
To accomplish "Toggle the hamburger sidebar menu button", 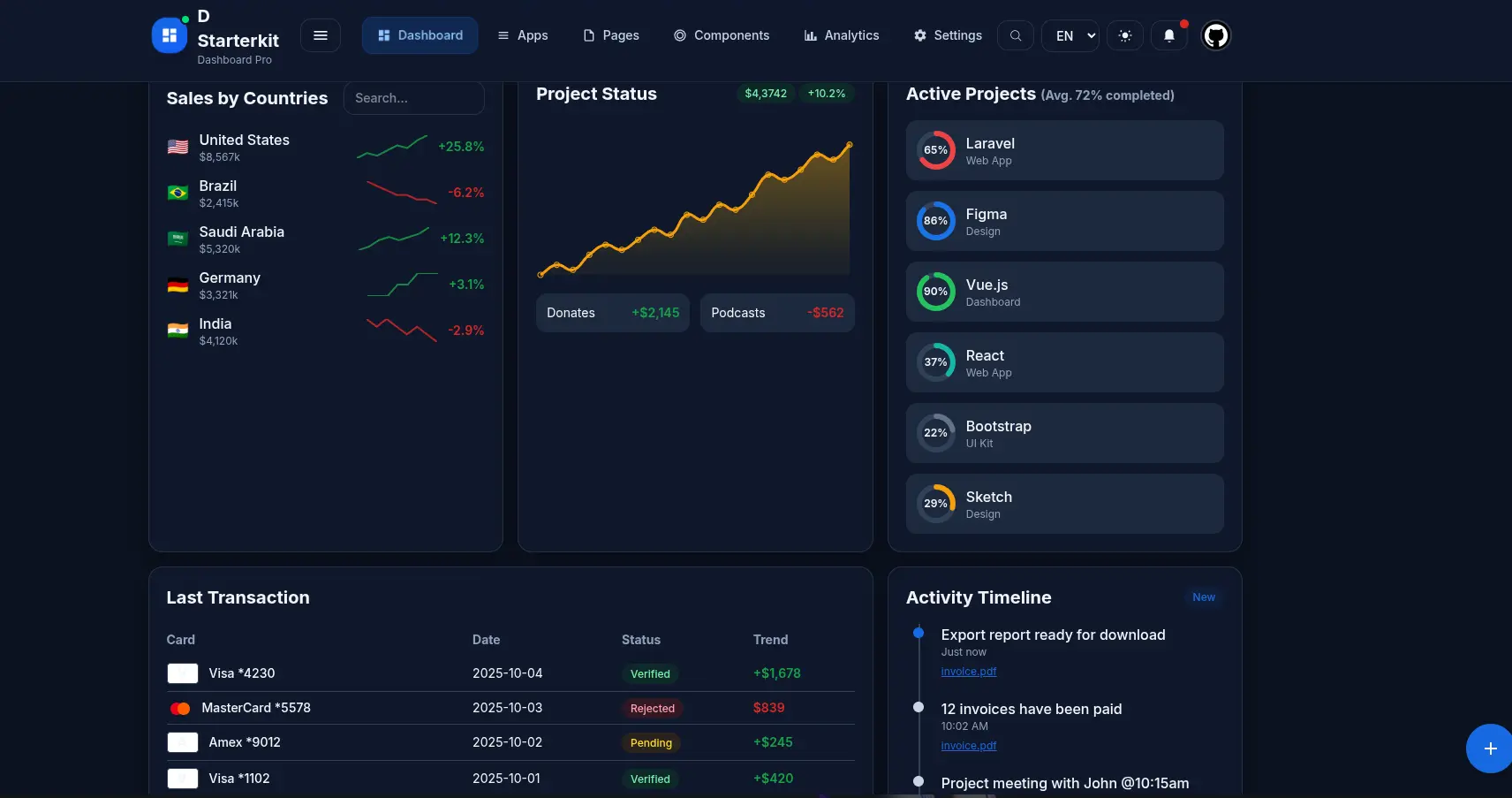I will tap(321, 35).
